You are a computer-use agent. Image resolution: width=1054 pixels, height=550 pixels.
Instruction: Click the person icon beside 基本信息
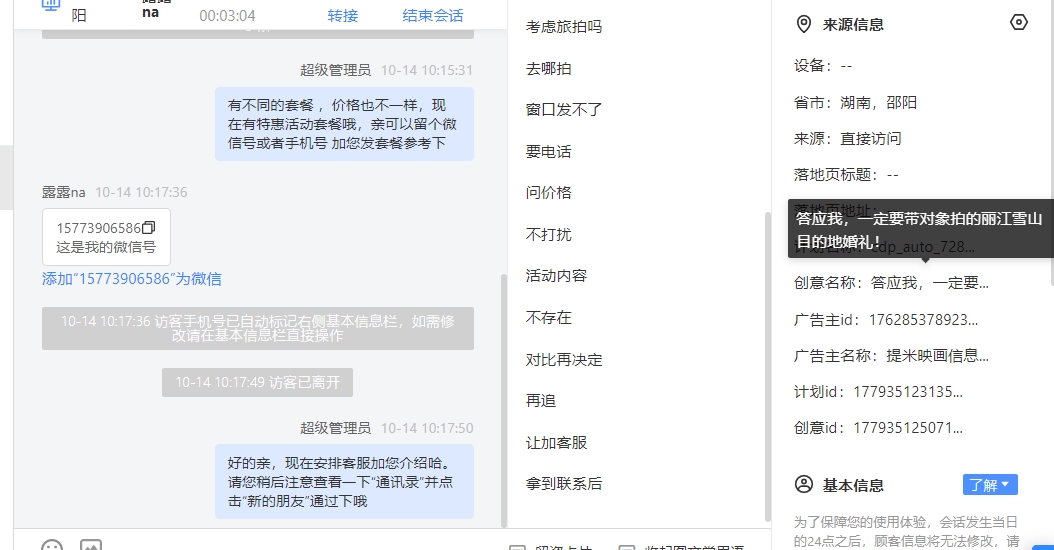[x=803, y=484]
